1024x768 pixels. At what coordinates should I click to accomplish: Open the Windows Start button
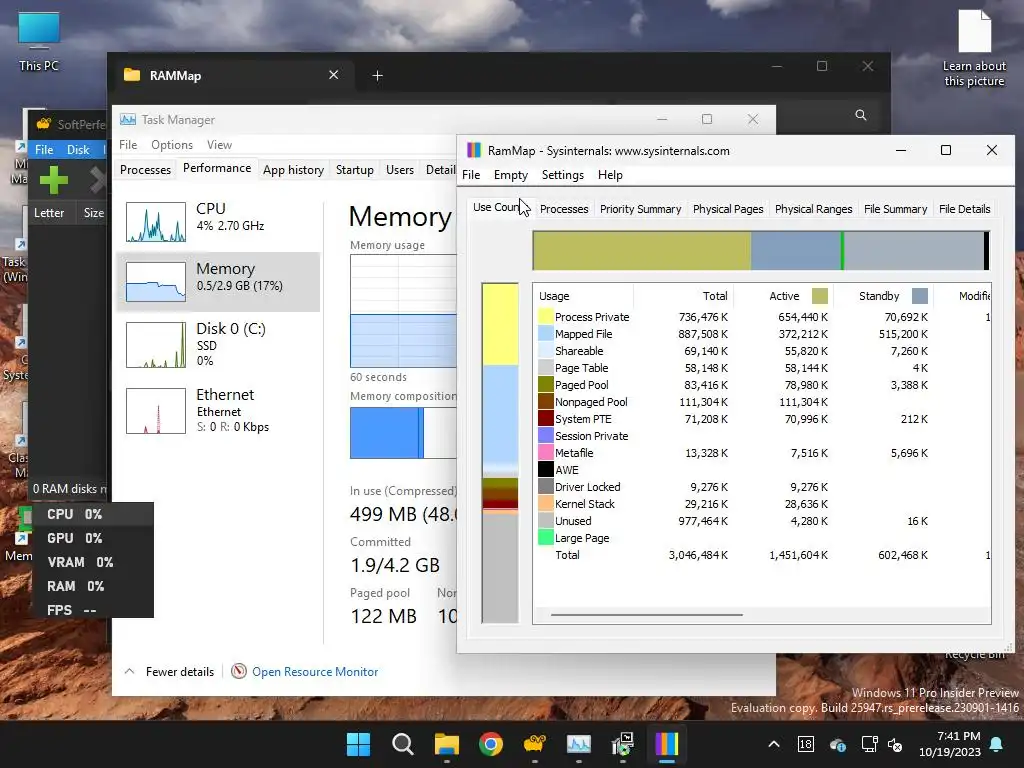(358, 744)
